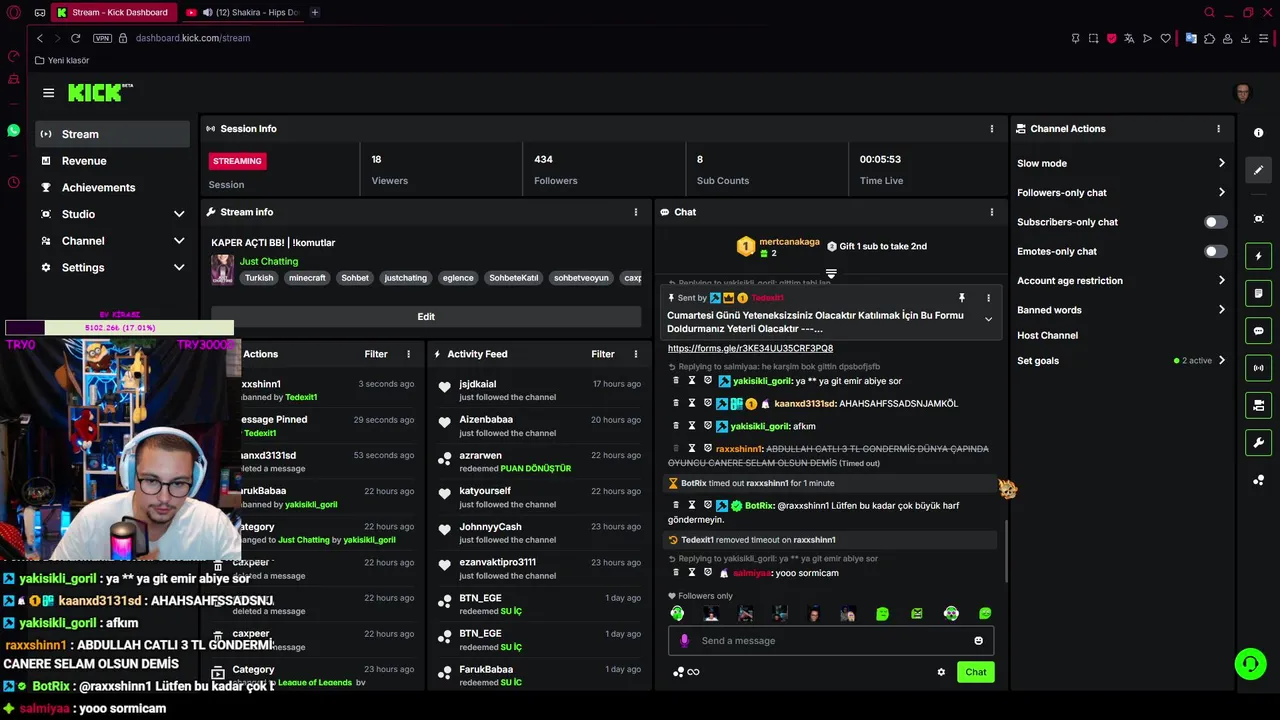Open Mod Actions panel three-dot menu
1280x720 pixels.
coord(408,354)
